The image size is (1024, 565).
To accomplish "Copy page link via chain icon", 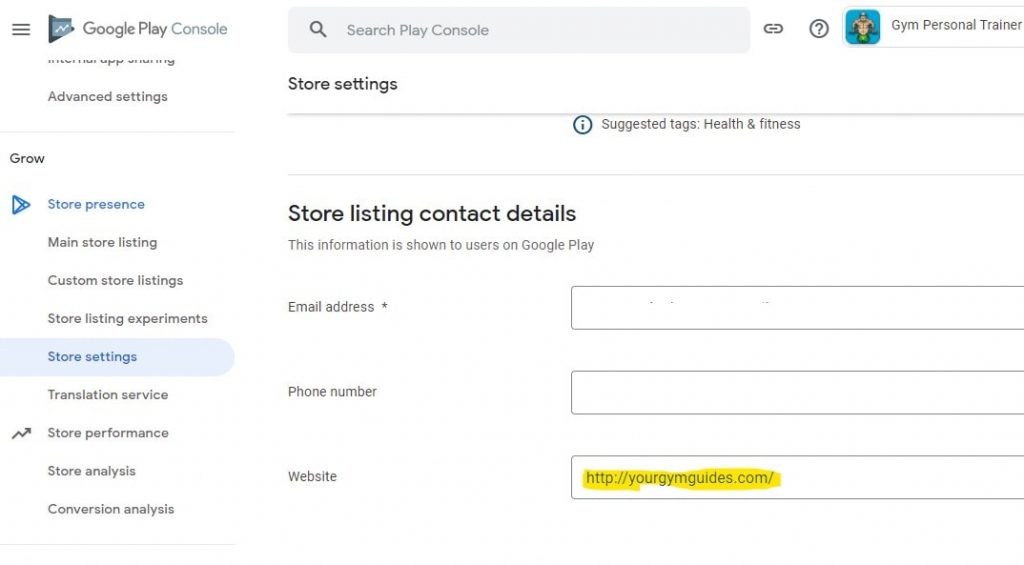I will tap(773, 28).
